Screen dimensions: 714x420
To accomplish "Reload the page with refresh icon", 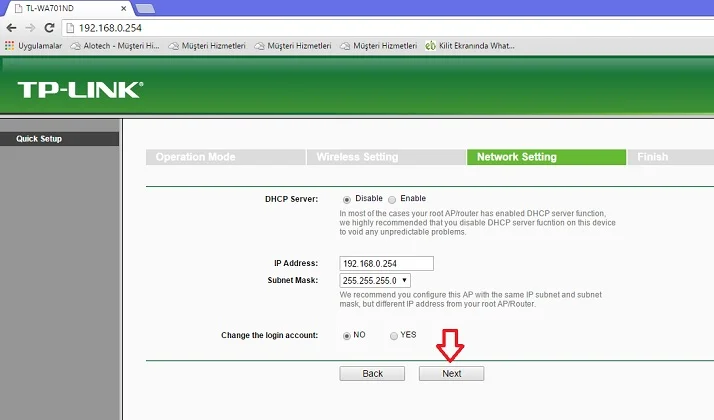I will (x=48, y=27).
